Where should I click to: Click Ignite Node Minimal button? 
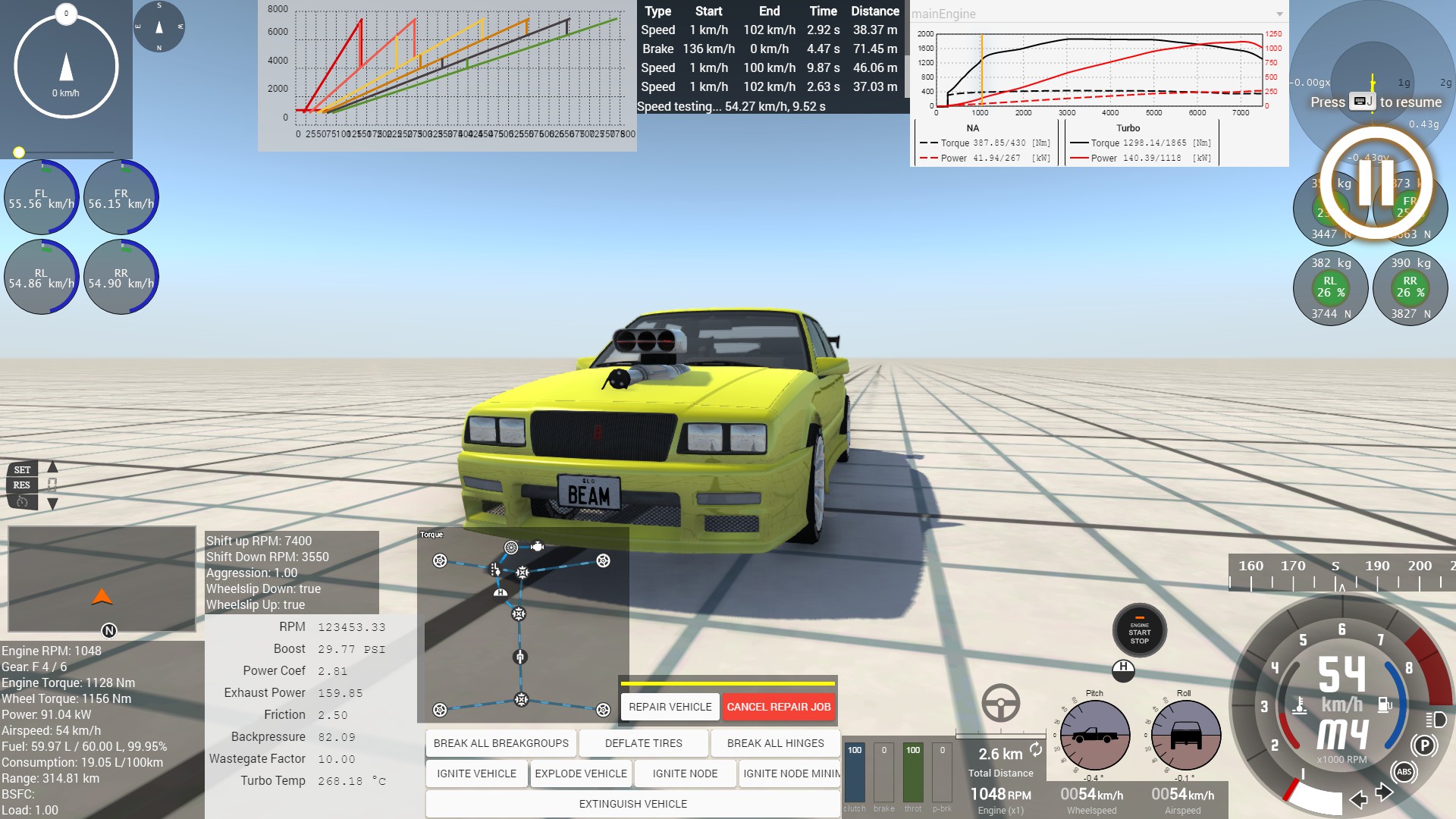pyautogui.click(x=790, y=773)
